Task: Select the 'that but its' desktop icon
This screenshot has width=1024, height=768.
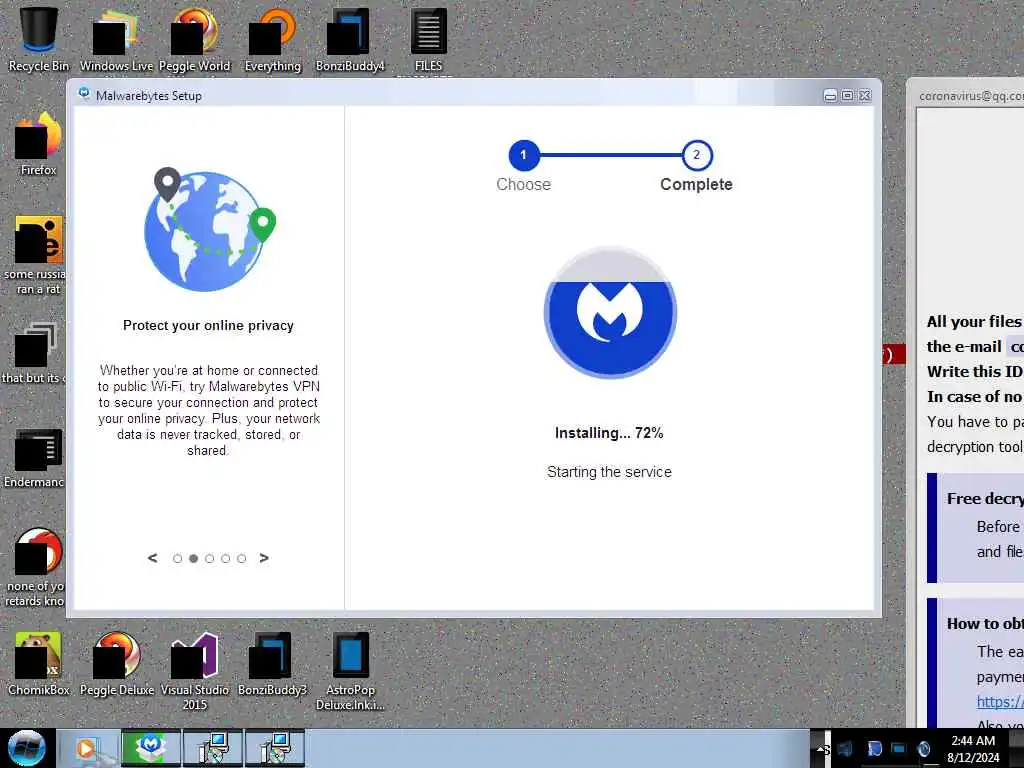Action: tap(33, 353)
